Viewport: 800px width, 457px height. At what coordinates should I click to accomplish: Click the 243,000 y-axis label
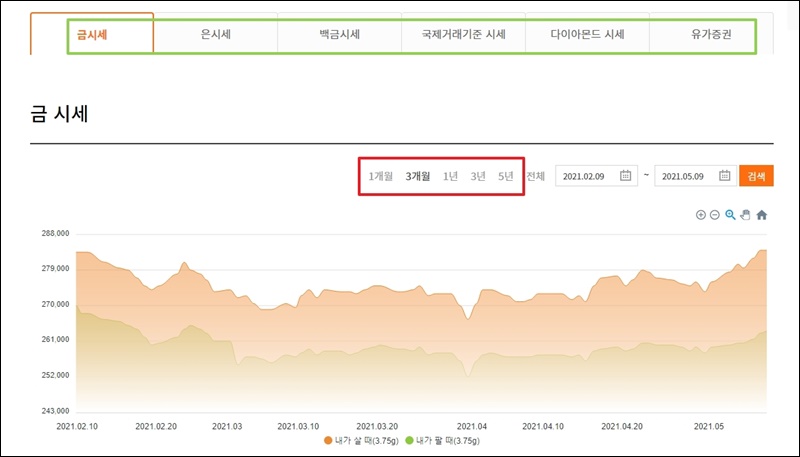(56, 411)
